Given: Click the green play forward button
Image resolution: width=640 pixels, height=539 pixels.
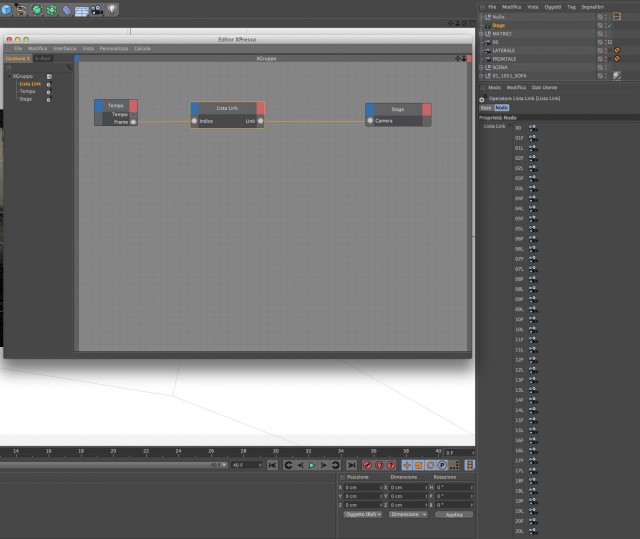Looking at the screenshot, I should click(x=312, y=465).
